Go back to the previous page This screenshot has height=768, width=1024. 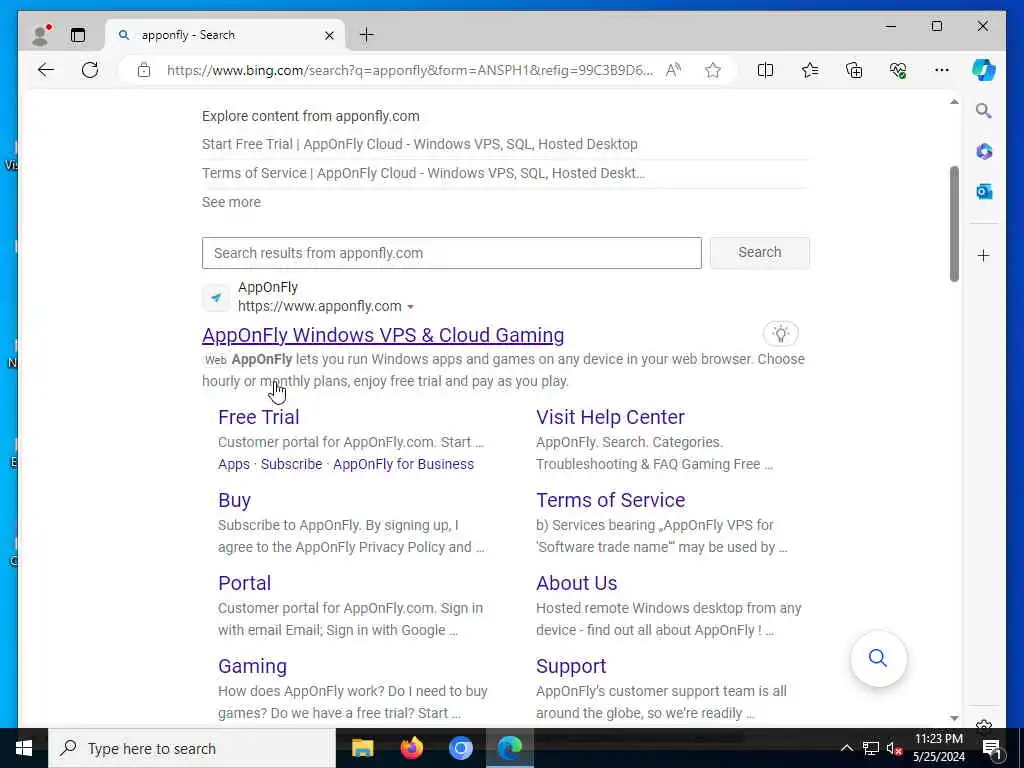coord(46,70)
